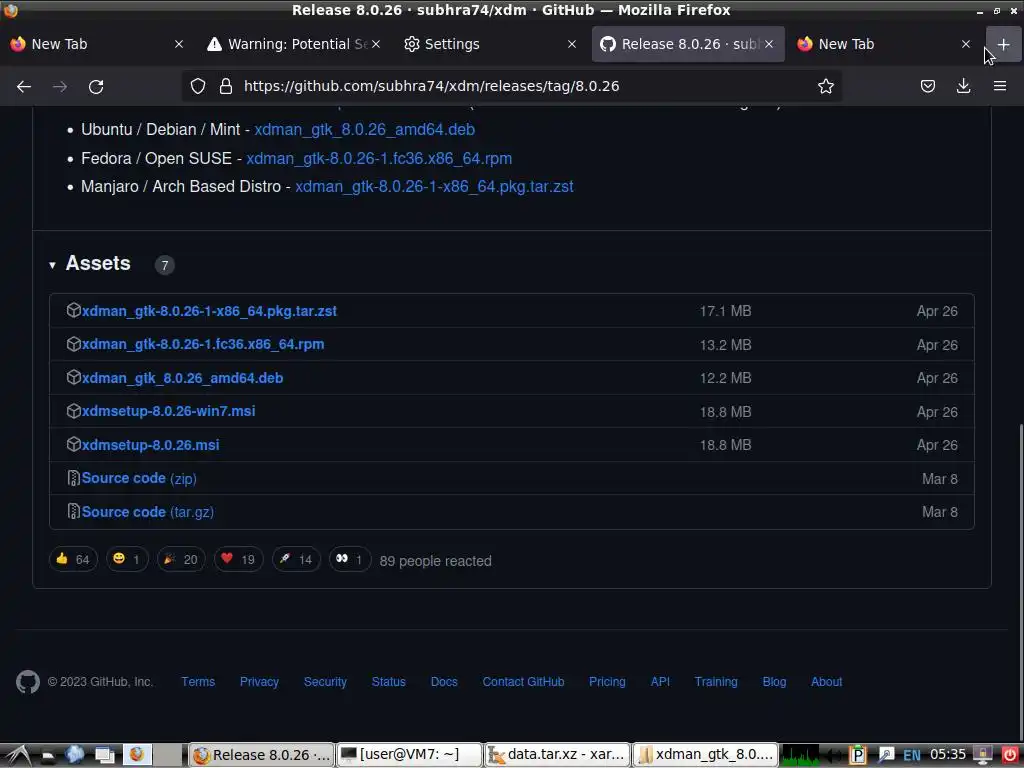Open Status footer link

(x=389, y=682)
